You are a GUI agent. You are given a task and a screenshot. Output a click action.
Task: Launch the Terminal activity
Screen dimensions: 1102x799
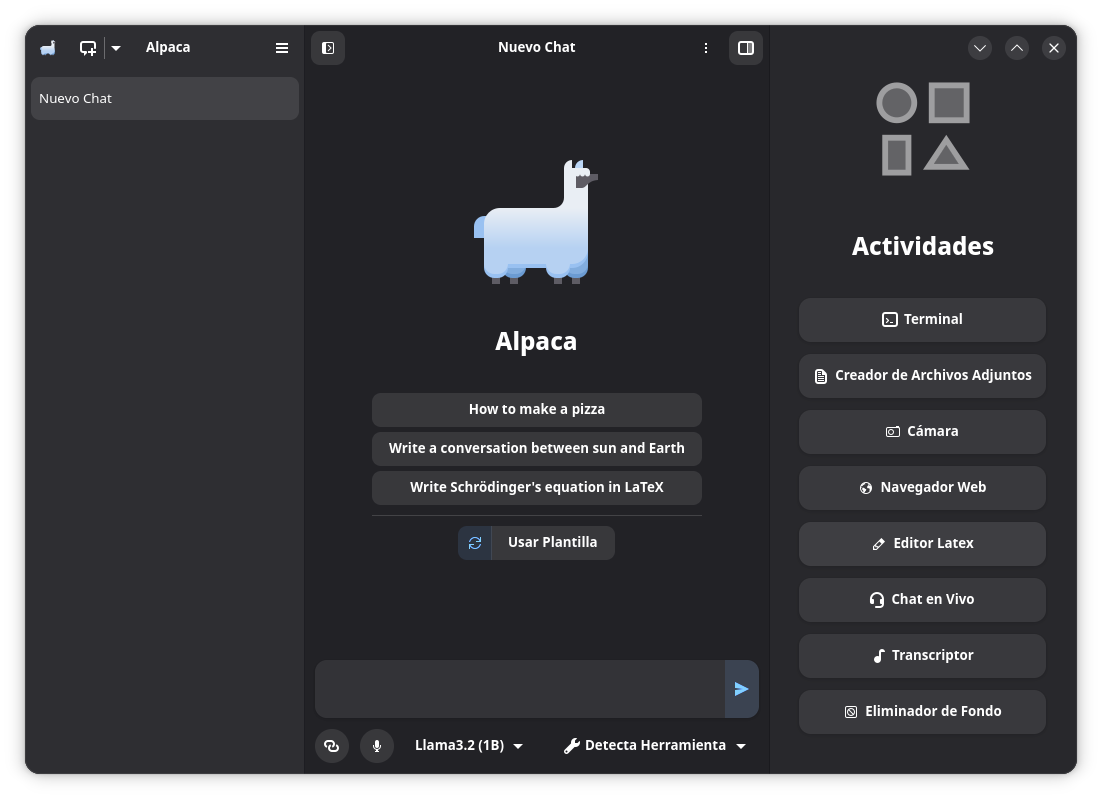922,320
